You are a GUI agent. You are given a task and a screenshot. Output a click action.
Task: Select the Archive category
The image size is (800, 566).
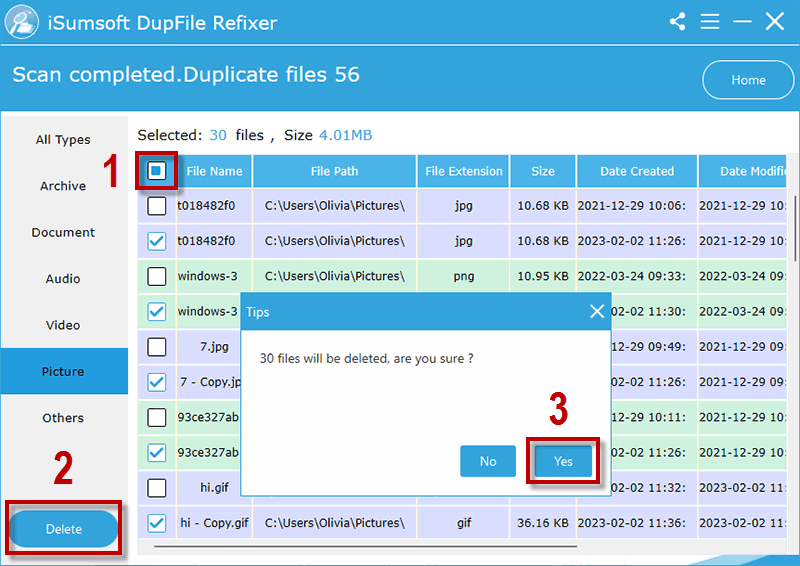pyautogui.click(x=63, y=186)
